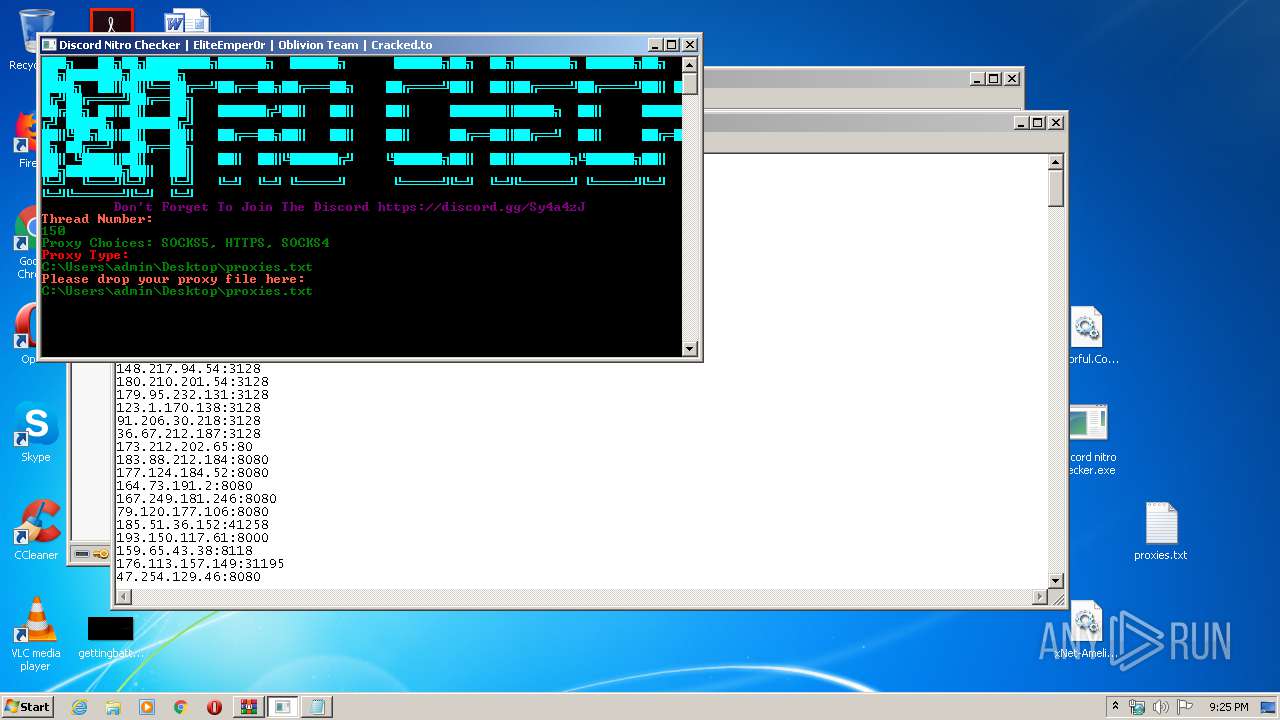Screen dimensions: 1280x720
Task: Click proxy line 185.51.36.152:41258
Action: 192,525
